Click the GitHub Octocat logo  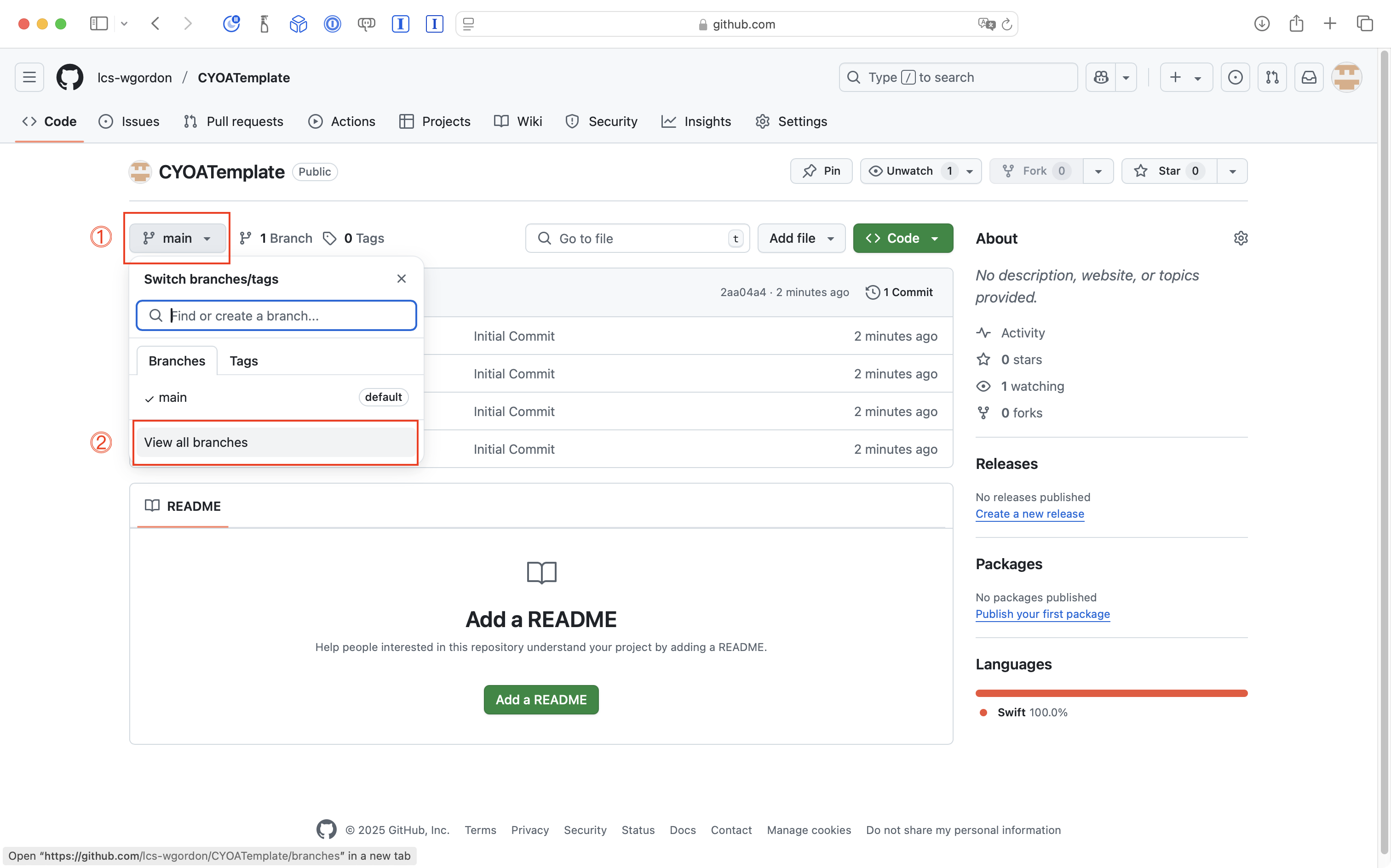pyautogui.click(x=69, y=77)
